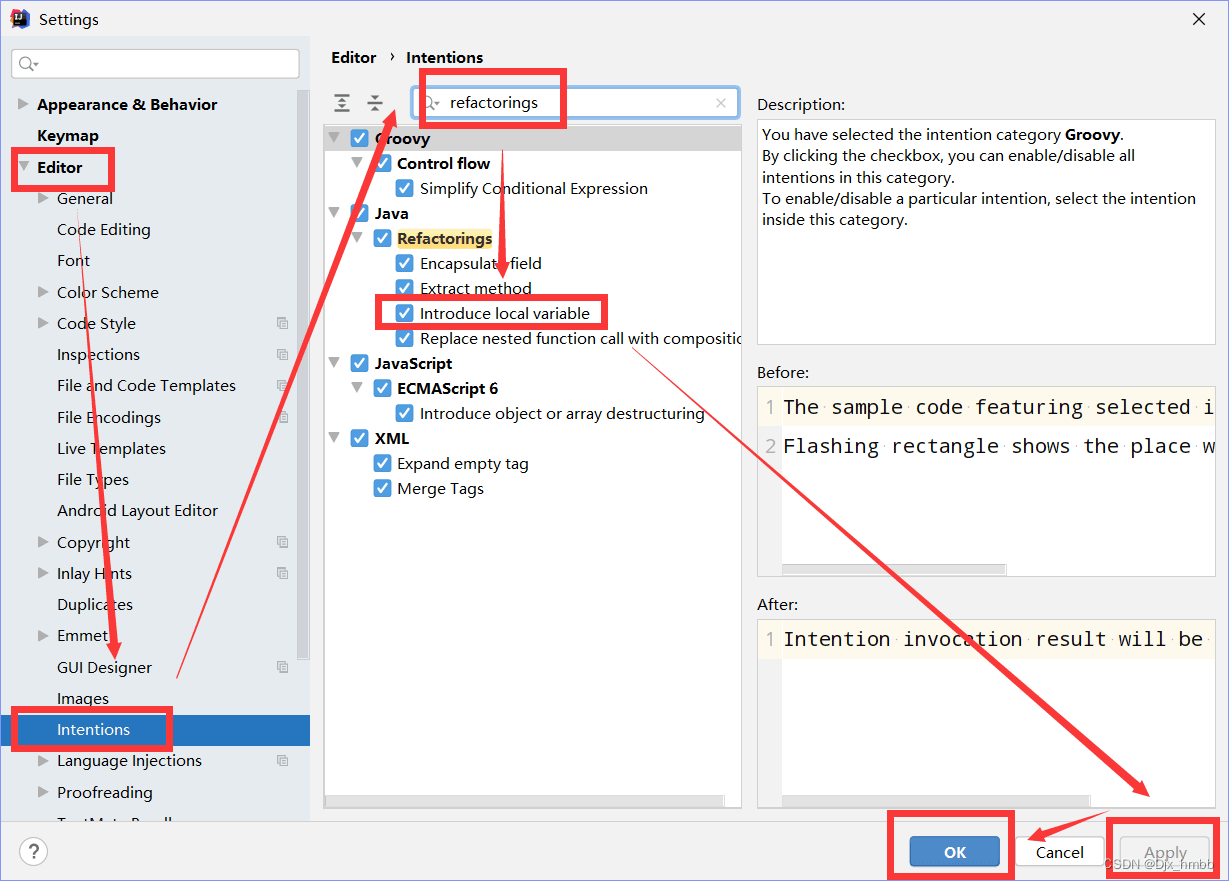Open the Font settings page
The height and width of the screenshot is (881, 1229).
click(x=74, y=260)
